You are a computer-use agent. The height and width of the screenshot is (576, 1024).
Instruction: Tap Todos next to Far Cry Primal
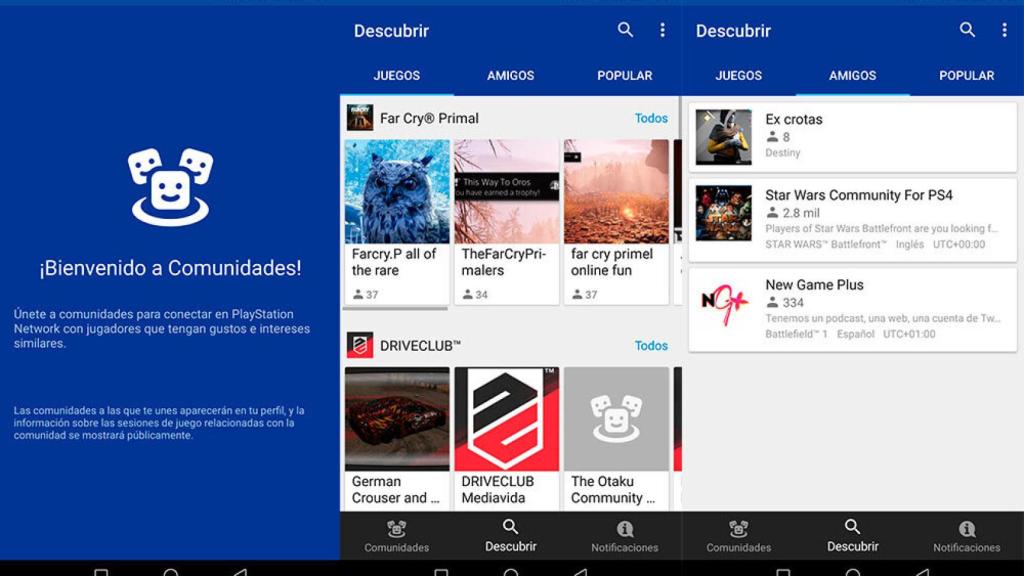651,117
